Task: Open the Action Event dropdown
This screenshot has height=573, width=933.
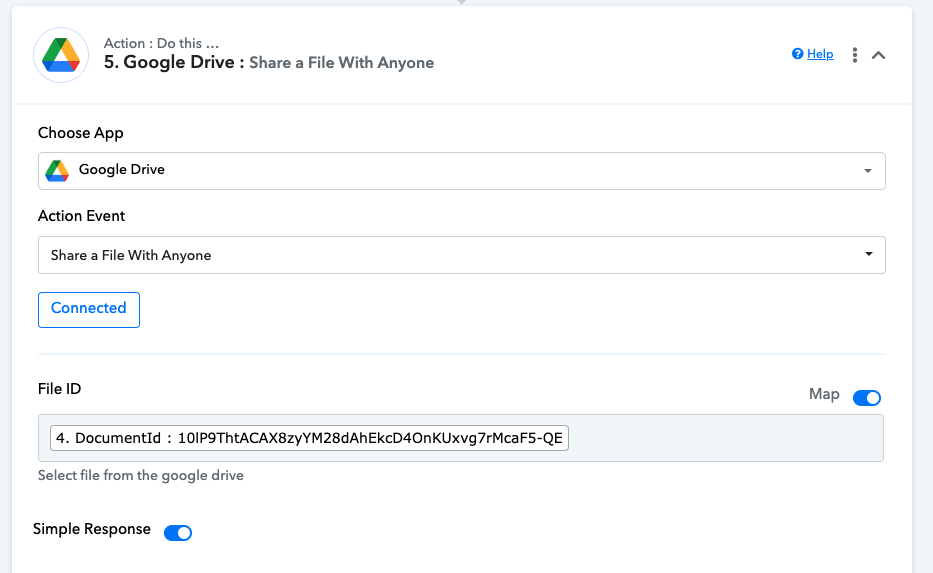Action: (x=461, y=255)
